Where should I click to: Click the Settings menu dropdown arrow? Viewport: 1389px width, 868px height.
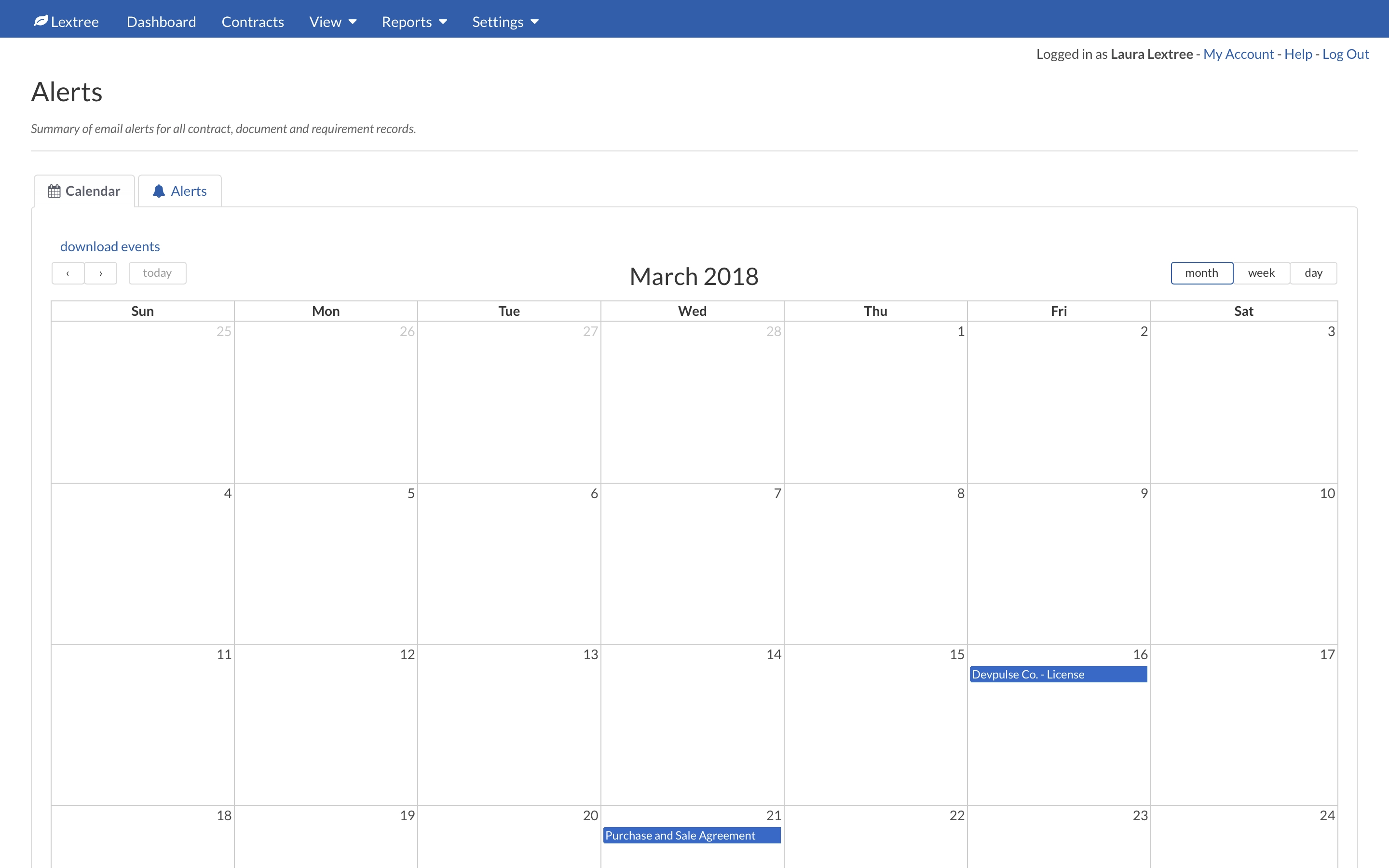(x=535, y=22)
